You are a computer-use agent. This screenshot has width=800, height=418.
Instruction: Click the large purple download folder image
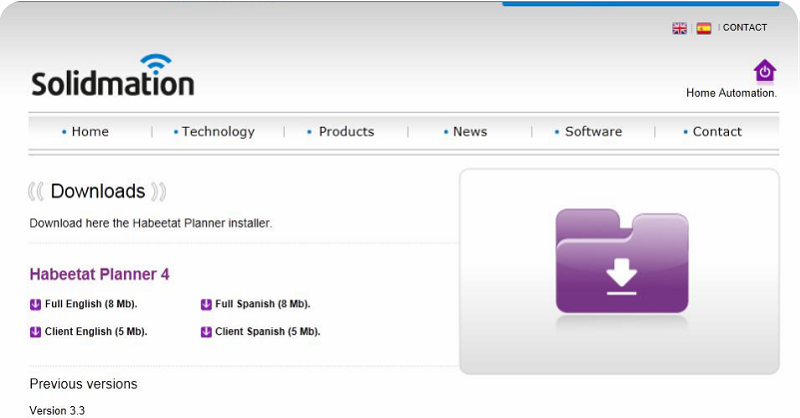pyautogui.click(x=621, y=261)
